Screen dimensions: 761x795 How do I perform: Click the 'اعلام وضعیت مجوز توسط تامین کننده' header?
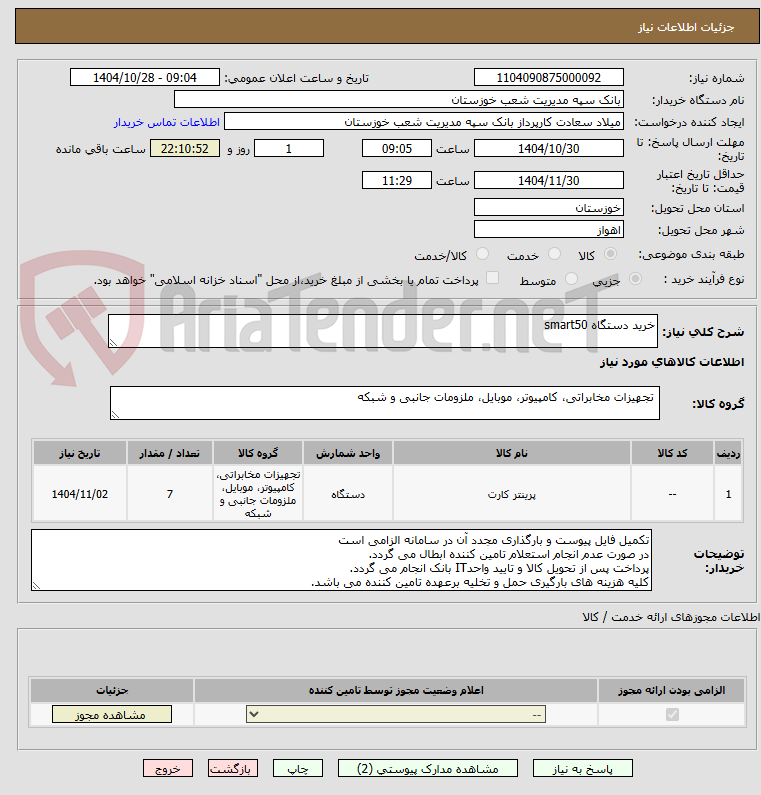[x=396, y=690]
